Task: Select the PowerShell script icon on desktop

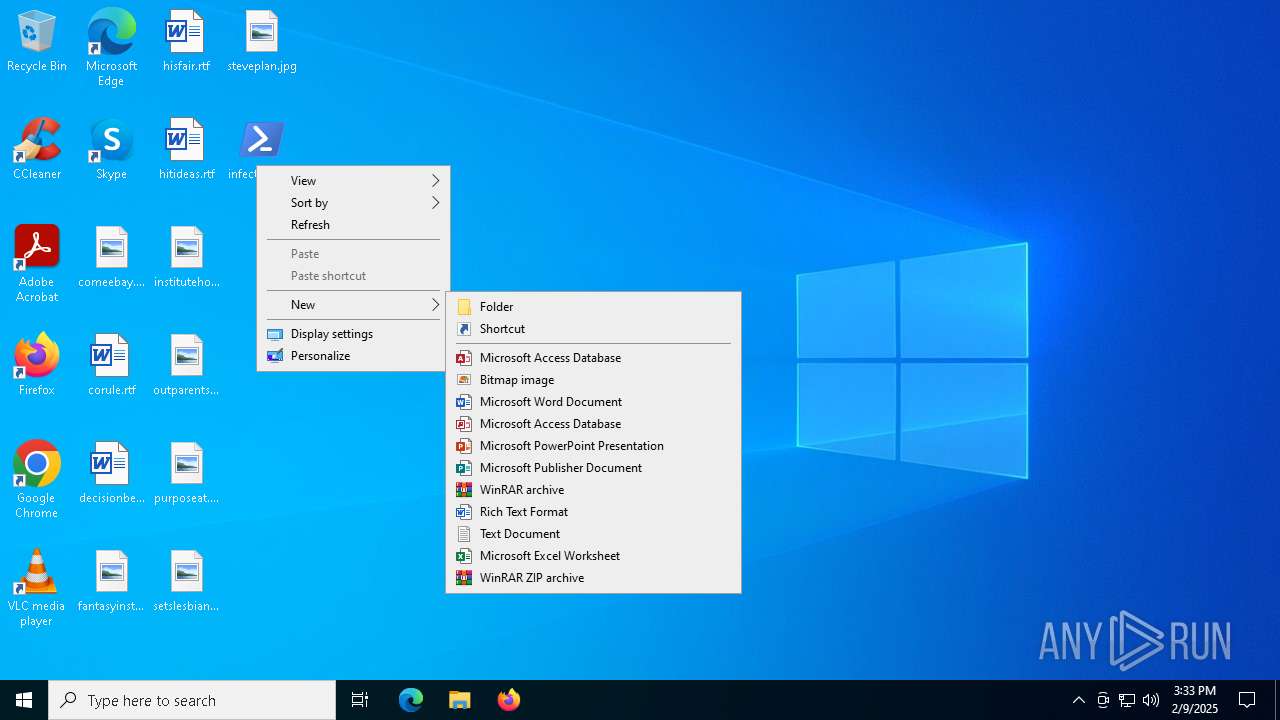Action: [x=262, y=142]
